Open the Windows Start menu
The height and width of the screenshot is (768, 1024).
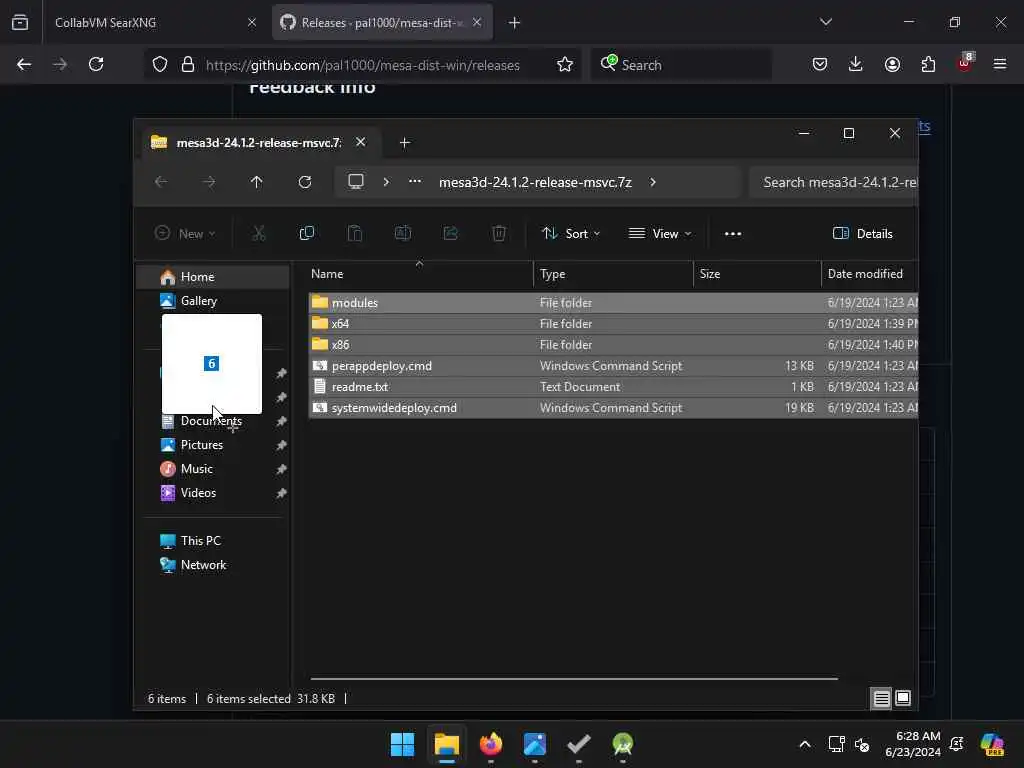point(402,744)
